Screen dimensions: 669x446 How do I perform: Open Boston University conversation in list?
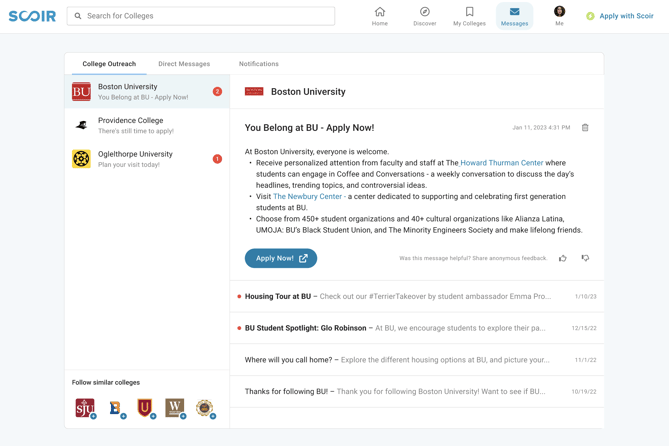[x=147, y=91]
